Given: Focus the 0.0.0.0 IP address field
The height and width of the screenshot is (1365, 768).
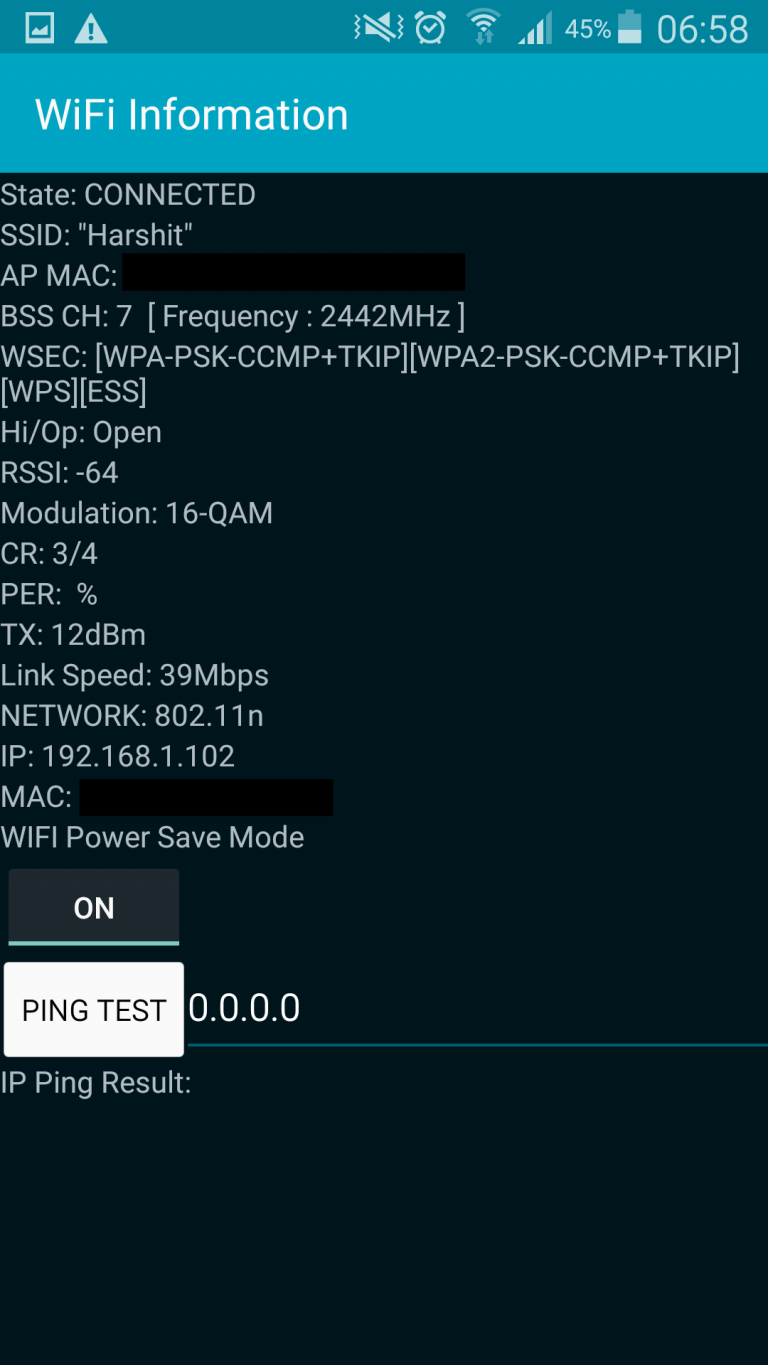Looking at the screenshot, I should (x=477, y=1008).
